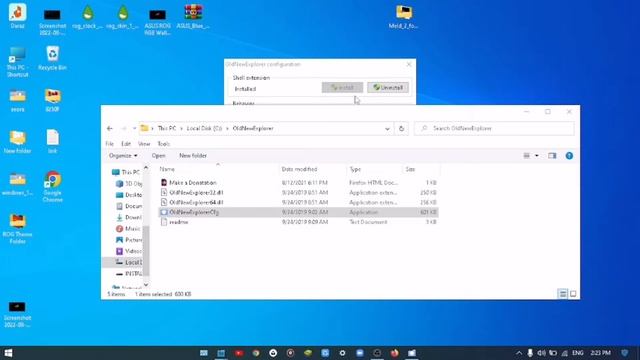Image resolution: width=640 pixels, height=360 pixels.
Task: Show hidden system tray icons
Action: click(x=519, y=353)
